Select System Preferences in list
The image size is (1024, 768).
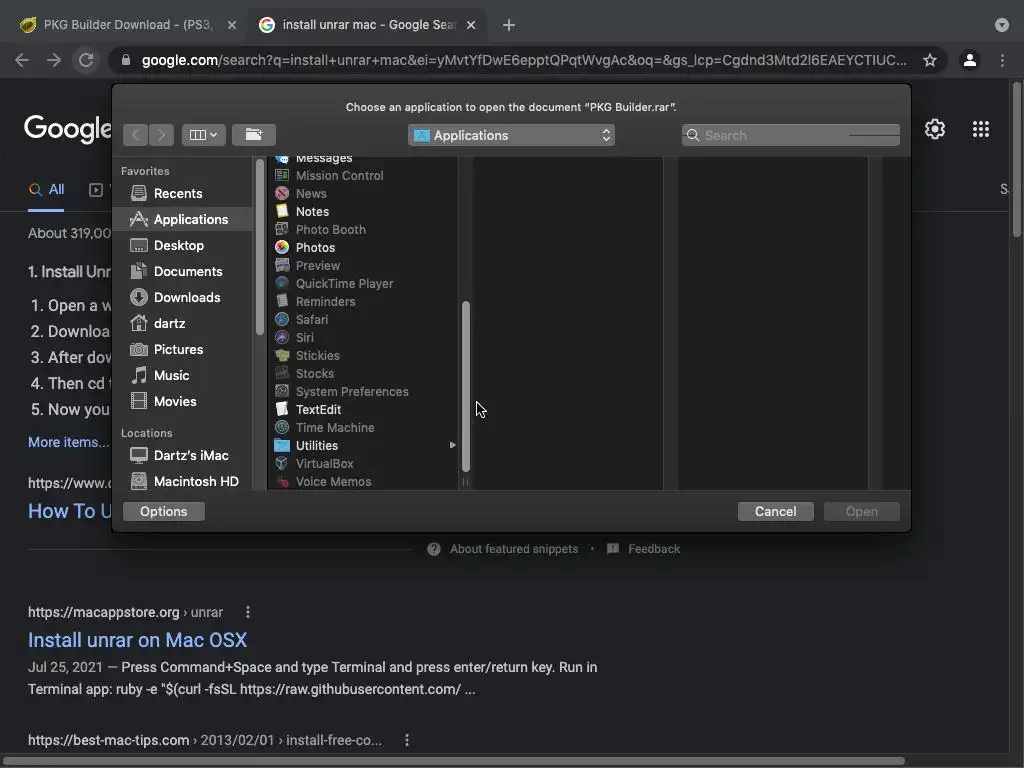(x=364, y=392)
